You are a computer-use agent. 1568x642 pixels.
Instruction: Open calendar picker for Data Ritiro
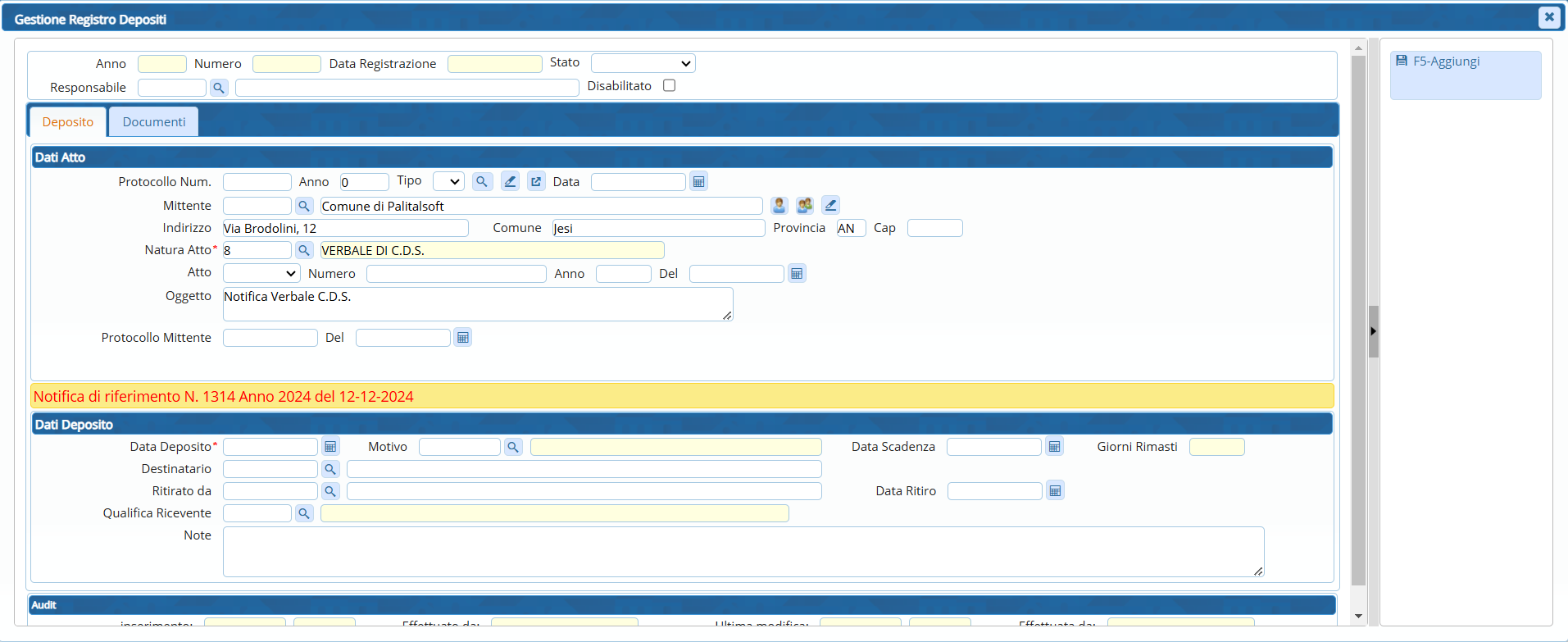[1056, 491]
